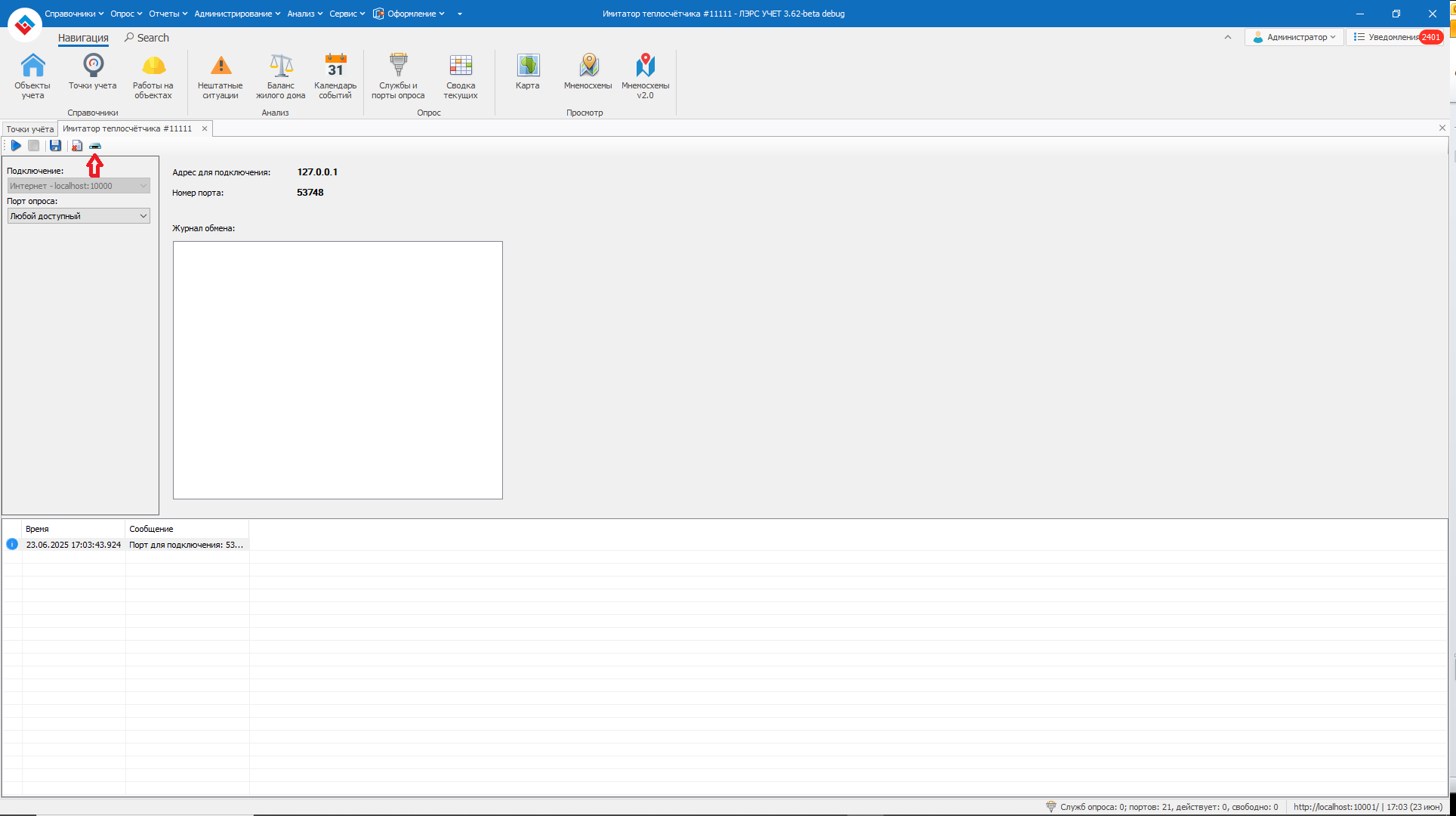Open Календарь событий icon
Viewport: 1456px width, 816px height.
335,76
